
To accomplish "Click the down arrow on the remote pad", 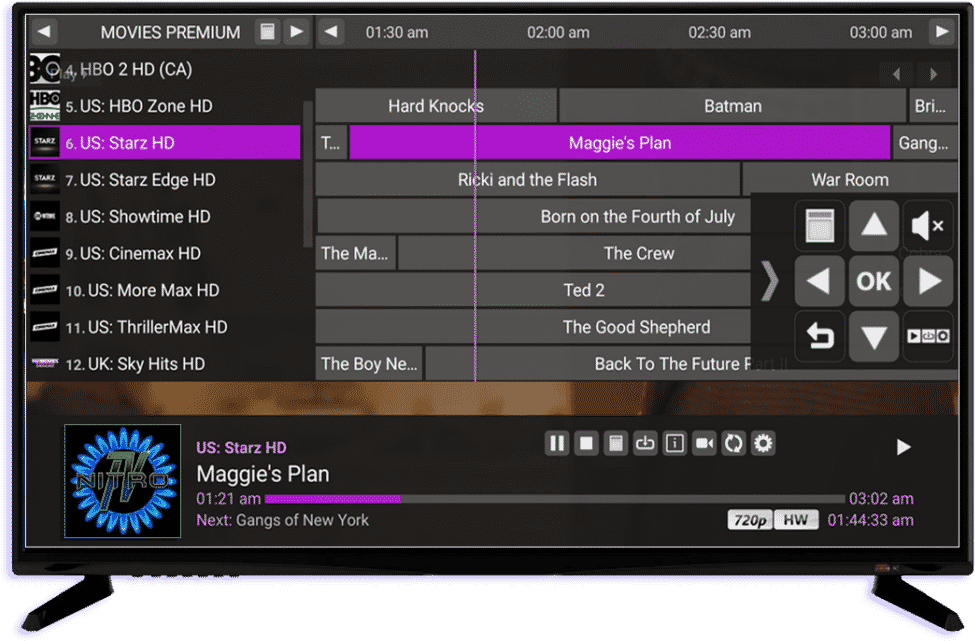I will [874, 336].
